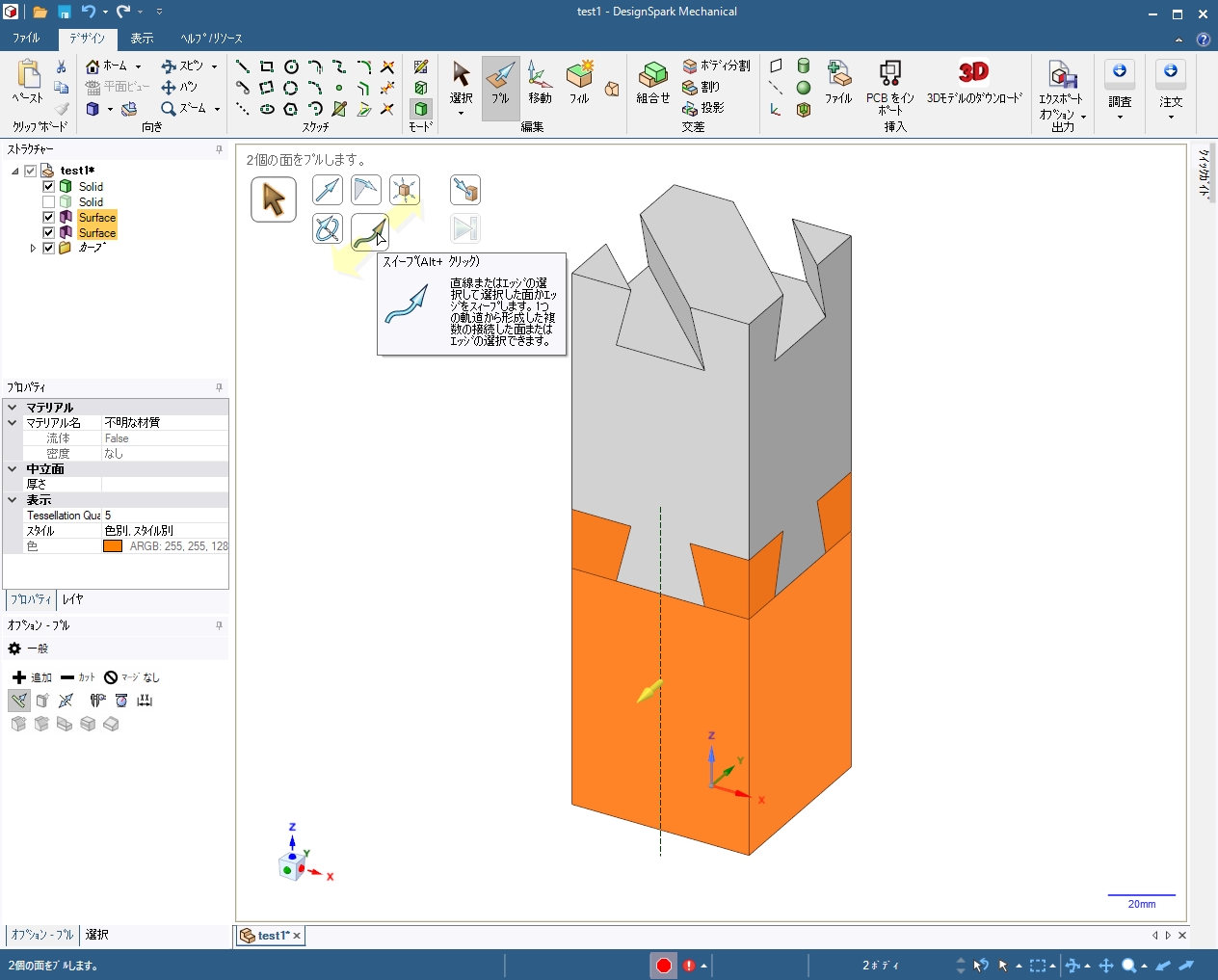The width and height of the screenshot is (1218, 980).
Task: Click the フィル (Fill) tool icon
Action: (x=579, y=82)
